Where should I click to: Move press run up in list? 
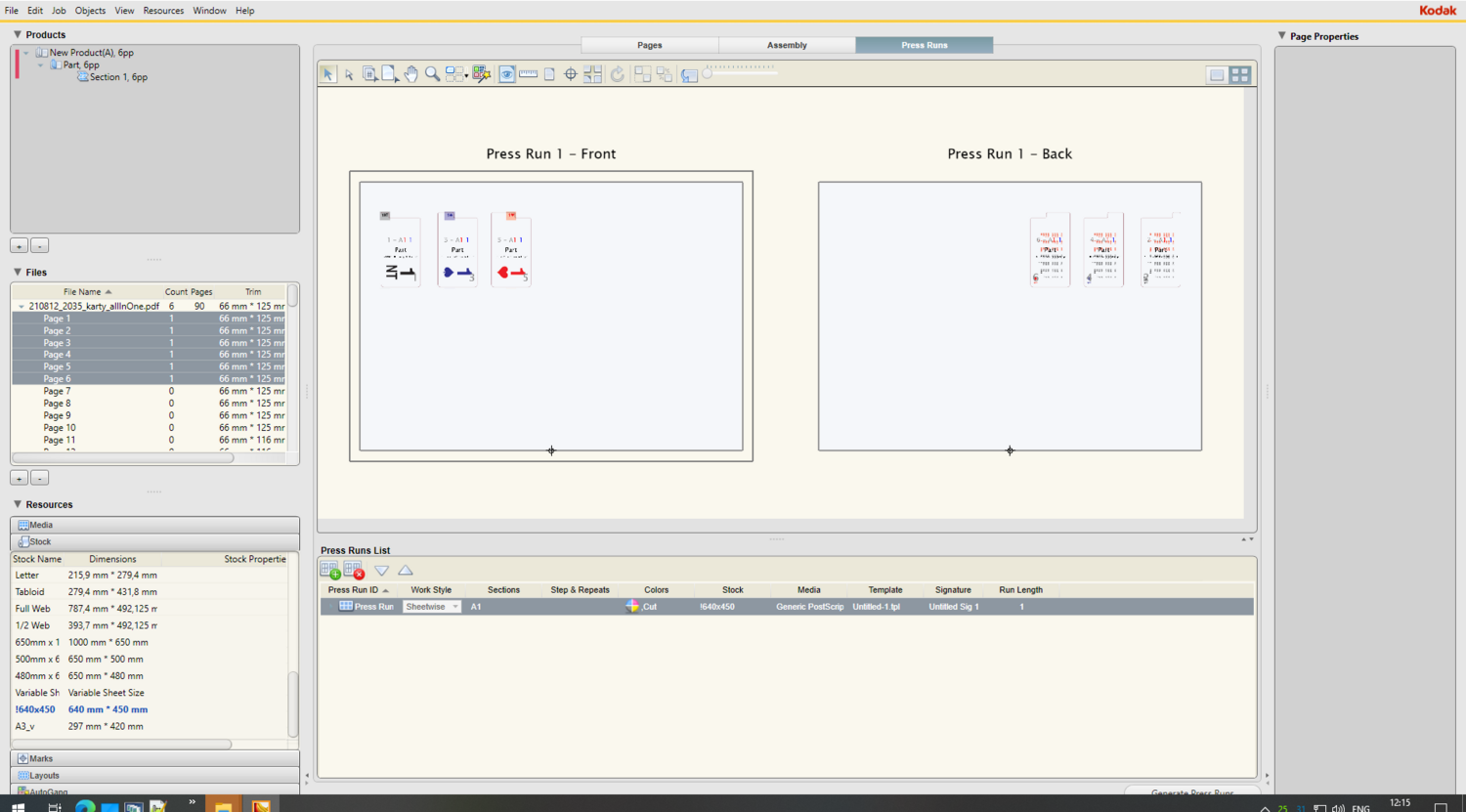[406, 571]
